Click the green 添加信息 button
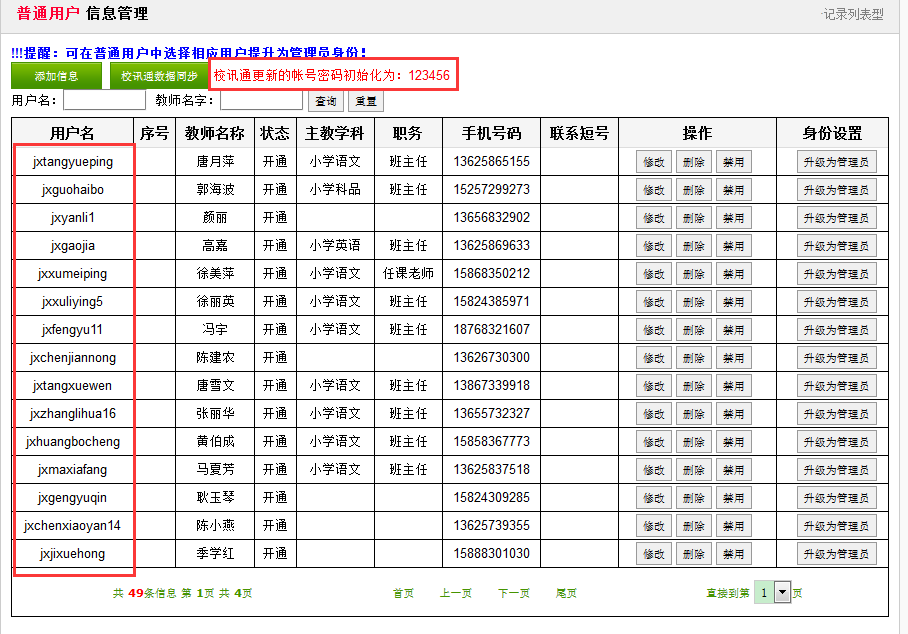 point(56,76)
